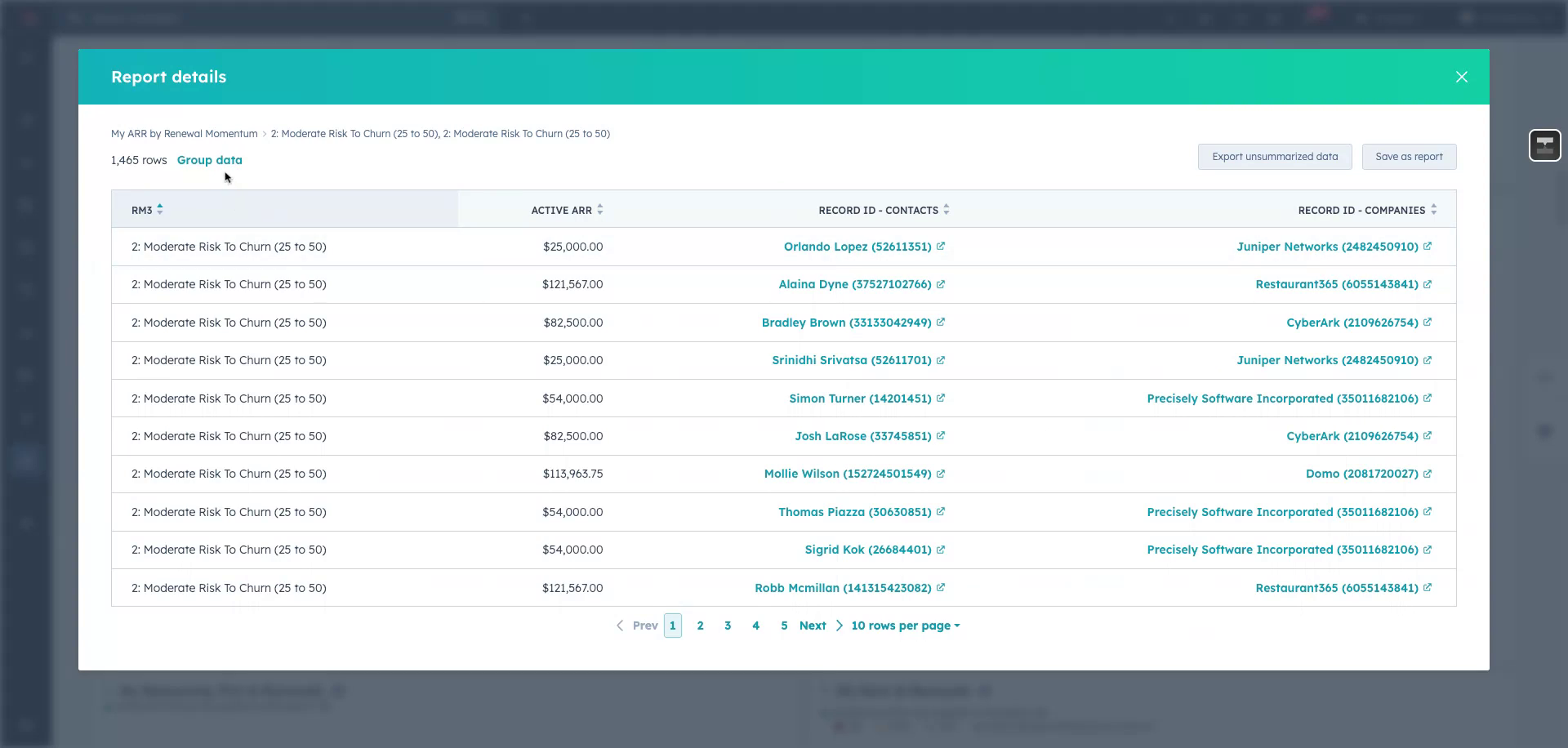This screenshot has width=1568, height=748.
Task: Navigate to My ARR by Renewal Momentum breadcrumb
Action: [185, 133]
